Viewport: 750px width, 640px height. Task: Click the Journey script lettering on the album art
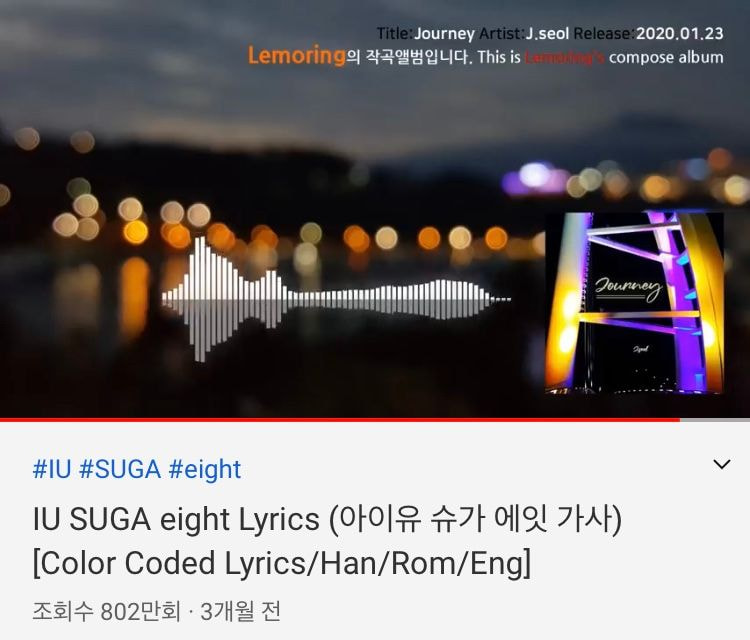coord(628,288)
